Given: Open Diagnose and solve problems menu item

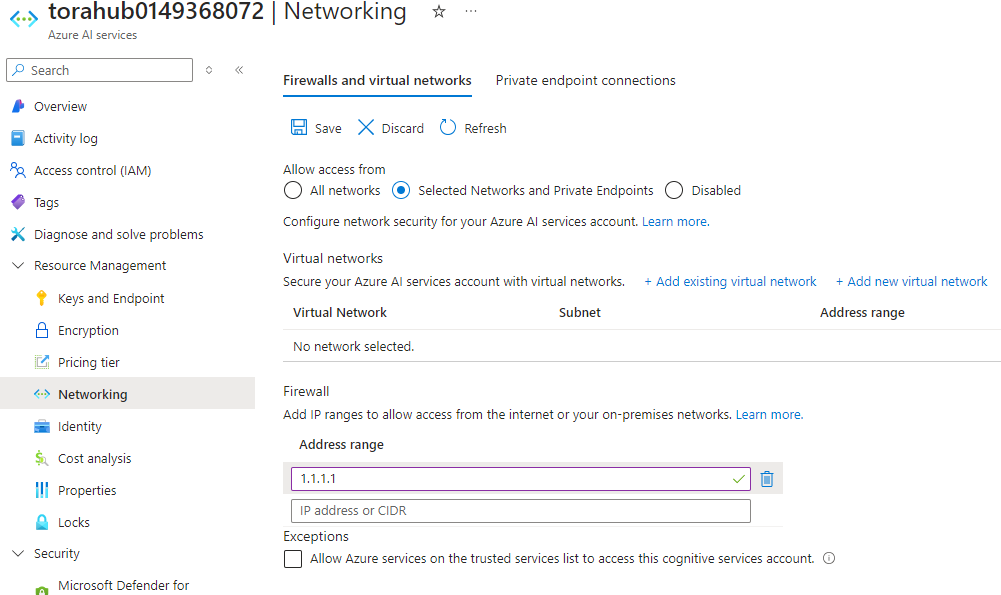Looking at the screenshot, I should click(119, 234).
